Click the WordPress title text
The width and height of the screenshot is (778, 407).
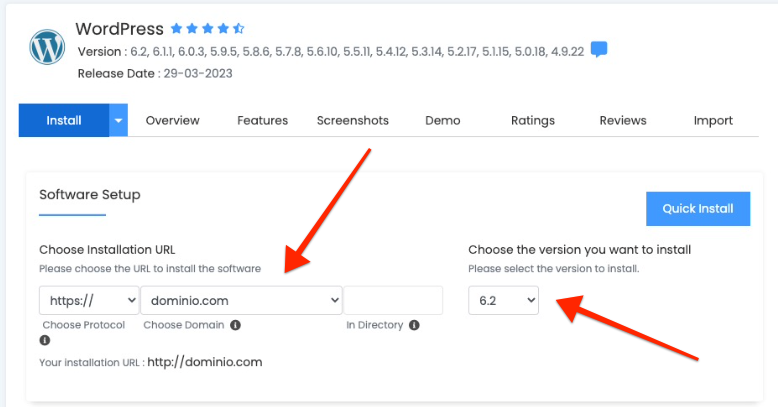click(120, 29)
